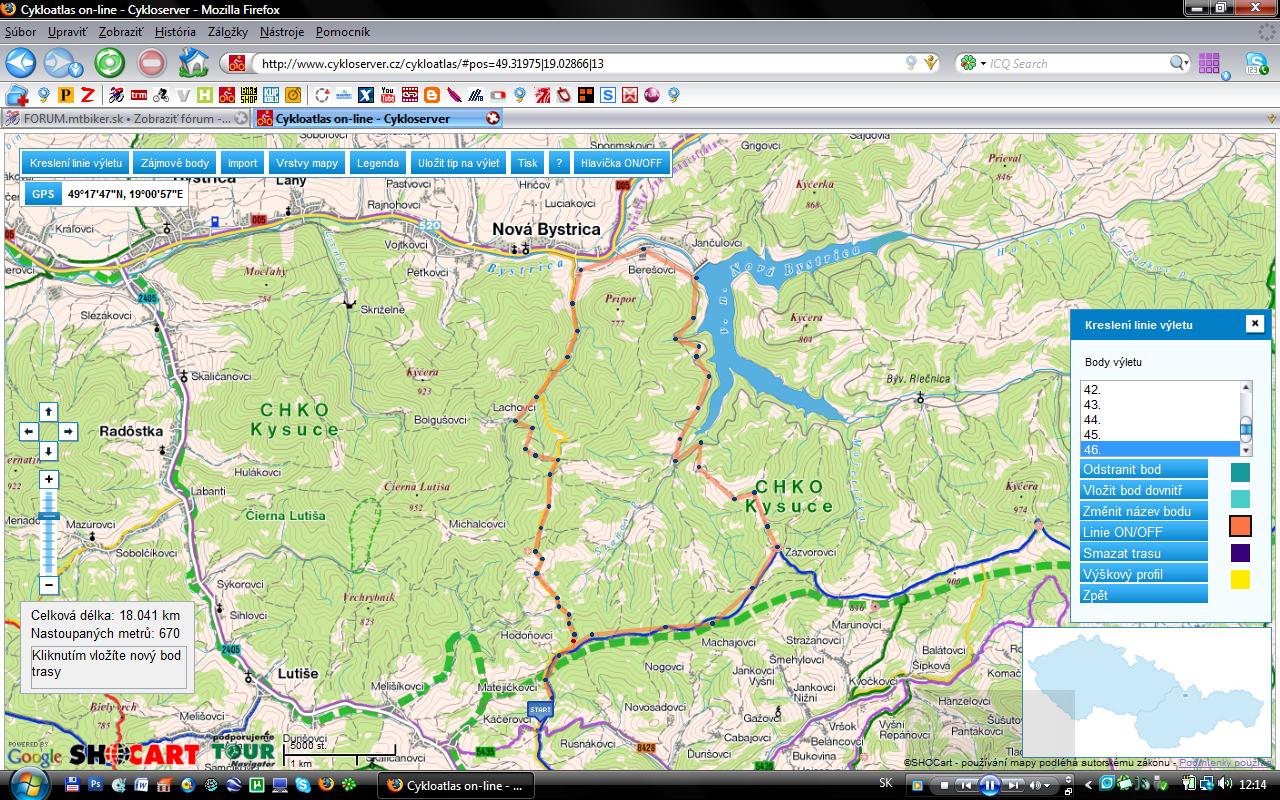Zoom in using the plus button

pos(49,480)
